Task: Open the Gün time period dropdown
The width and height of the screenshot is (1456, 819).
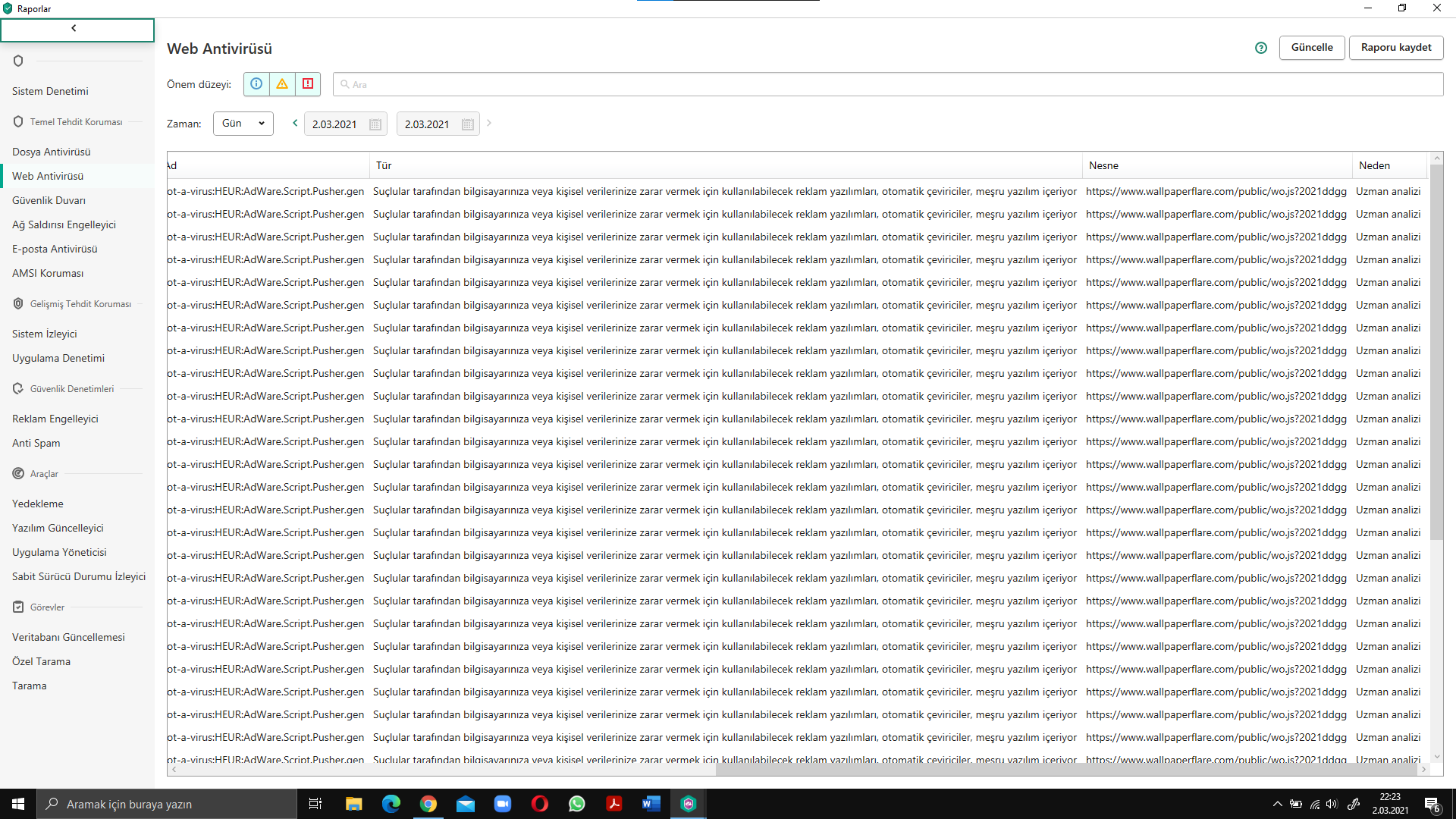Action: coord(243,124)
